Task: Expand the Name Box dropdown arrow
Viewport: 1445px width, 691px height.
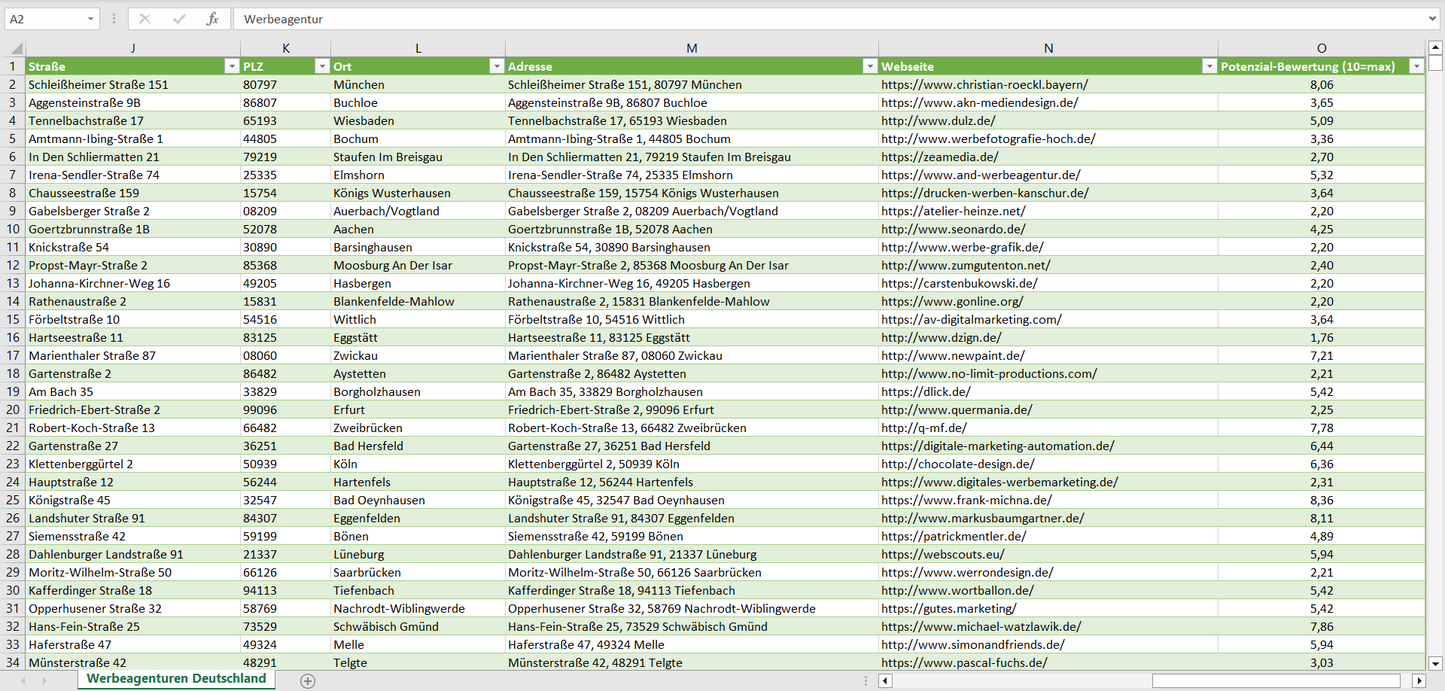Action: pos(90,19)
